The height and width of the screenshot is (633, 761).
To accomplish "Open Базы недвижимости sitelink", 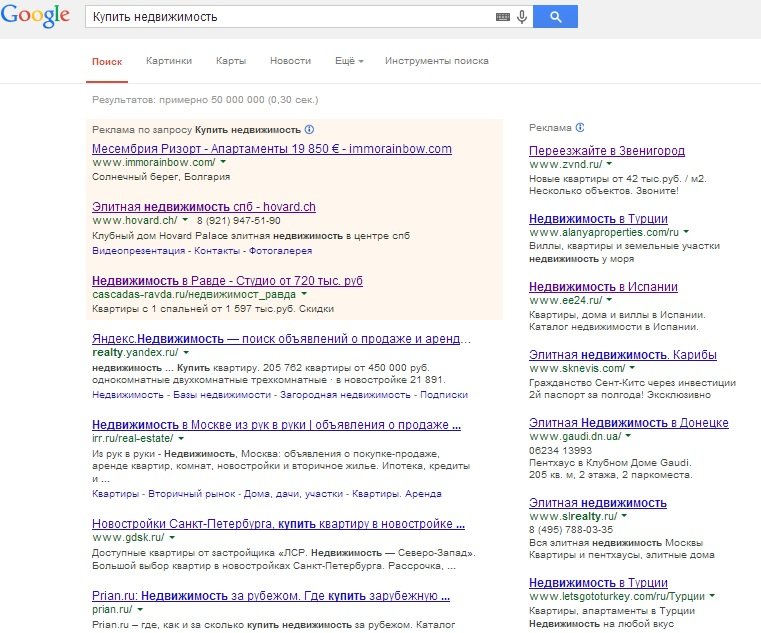I will click(222, 395).
